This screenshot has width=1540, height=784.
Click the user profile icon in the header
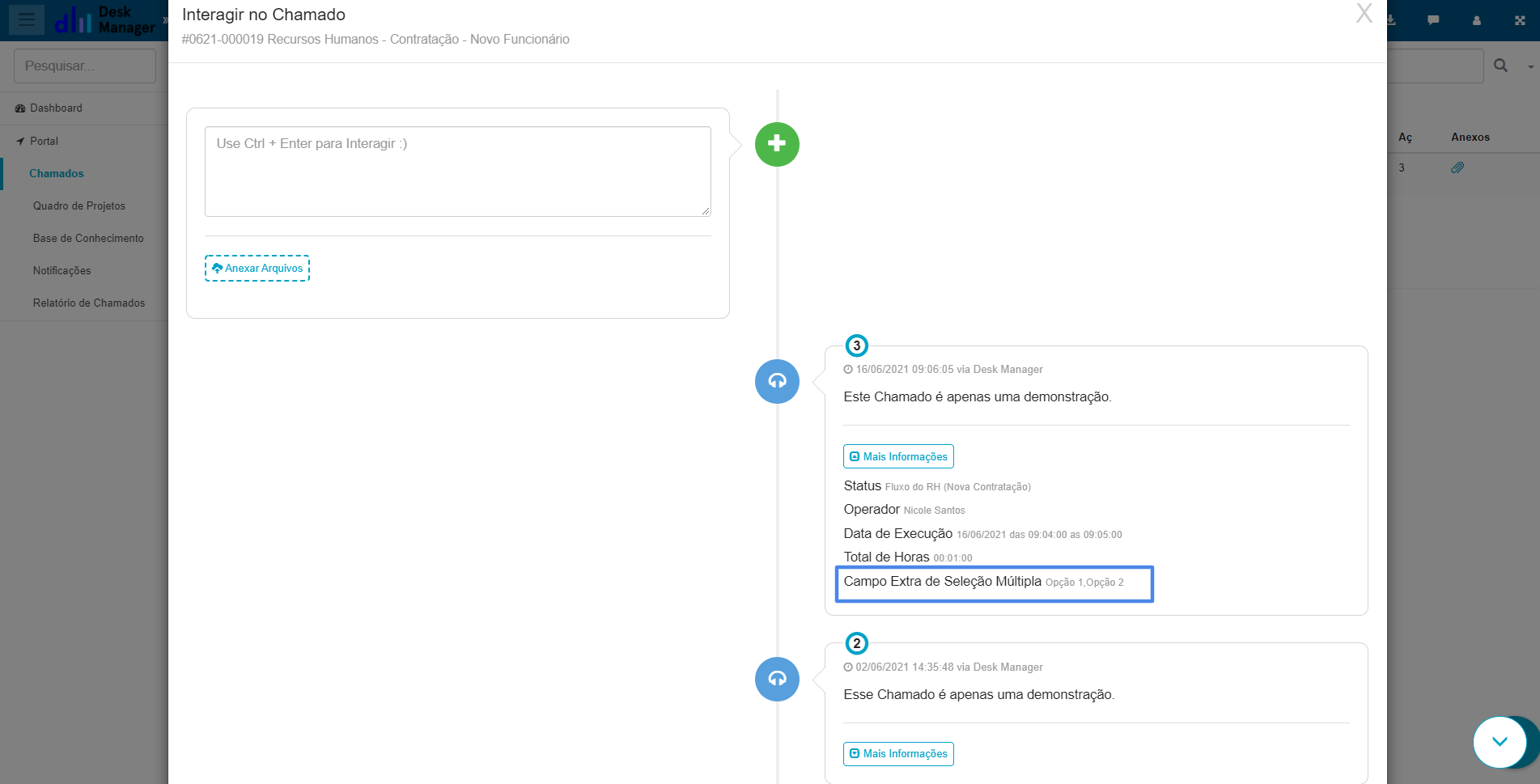point(1477,20)
